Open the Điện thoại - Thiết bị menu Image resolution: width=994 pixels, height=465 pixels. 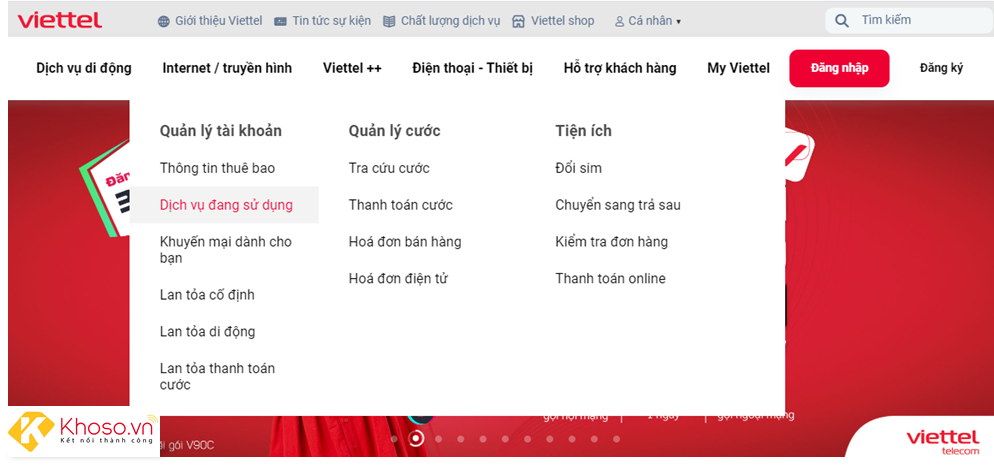pyautogui.click(x=472, y=68)
